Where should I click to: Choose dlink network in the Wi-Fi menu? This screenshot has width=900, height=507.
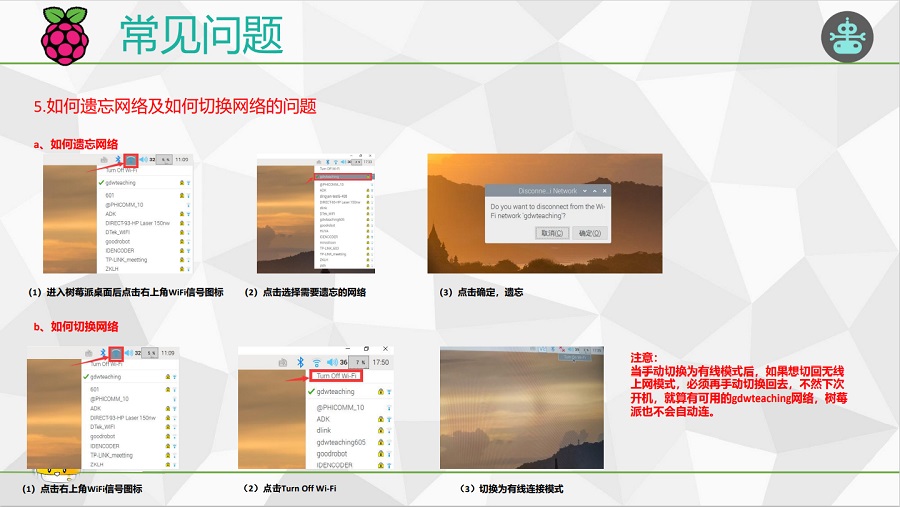pos(325,429)
